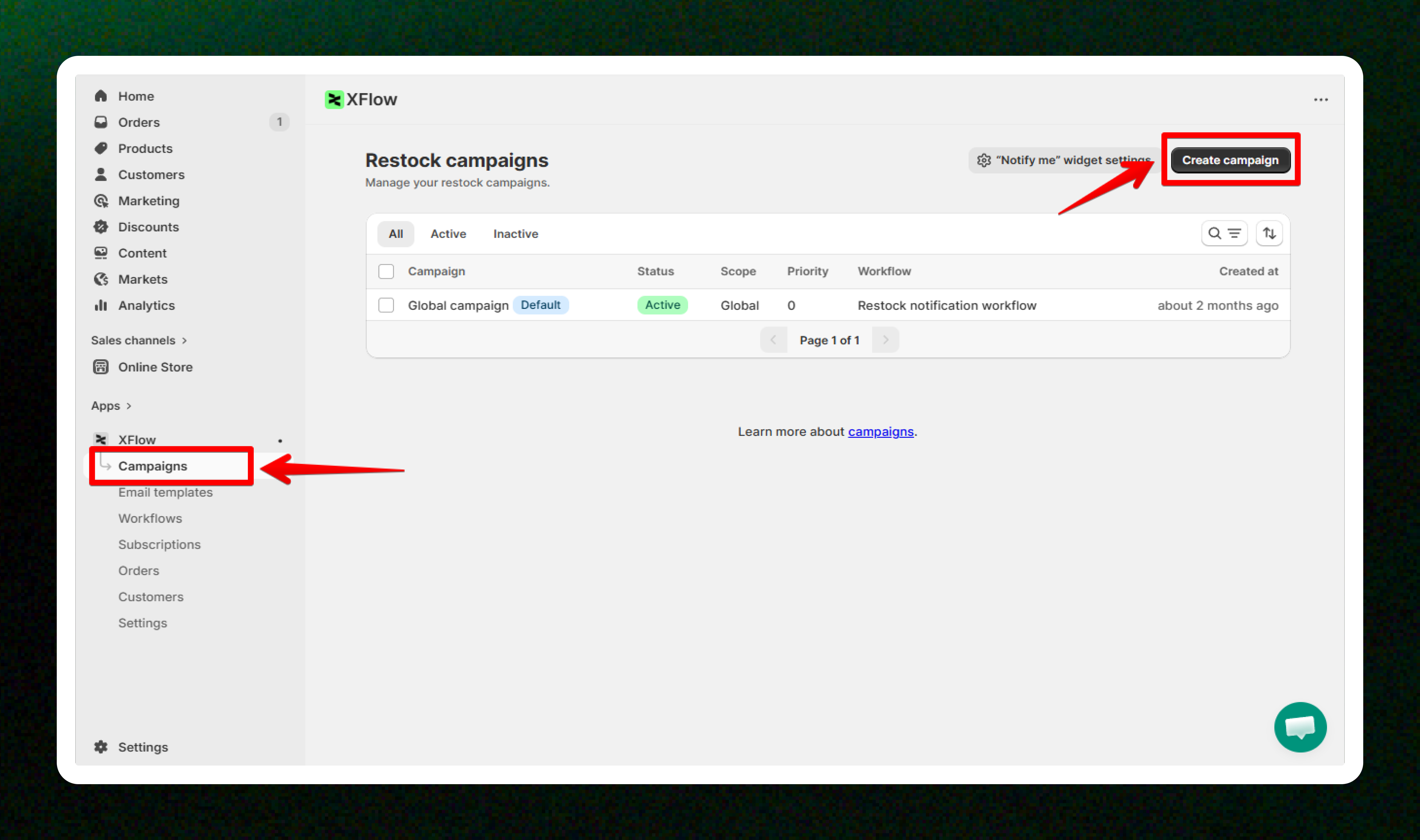Switch to the Active tab
This screenshot has height=840, width=1420.
click(448, 234)
